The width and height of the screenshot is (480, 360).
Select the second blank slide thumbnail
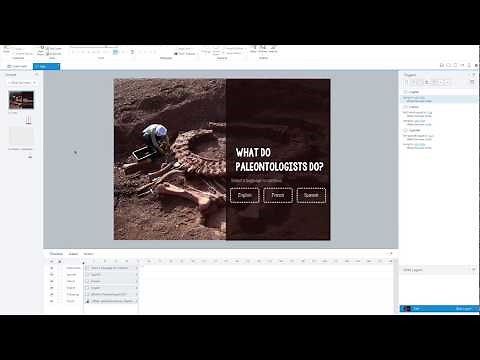pyautogui.click(x=21, y=136)
